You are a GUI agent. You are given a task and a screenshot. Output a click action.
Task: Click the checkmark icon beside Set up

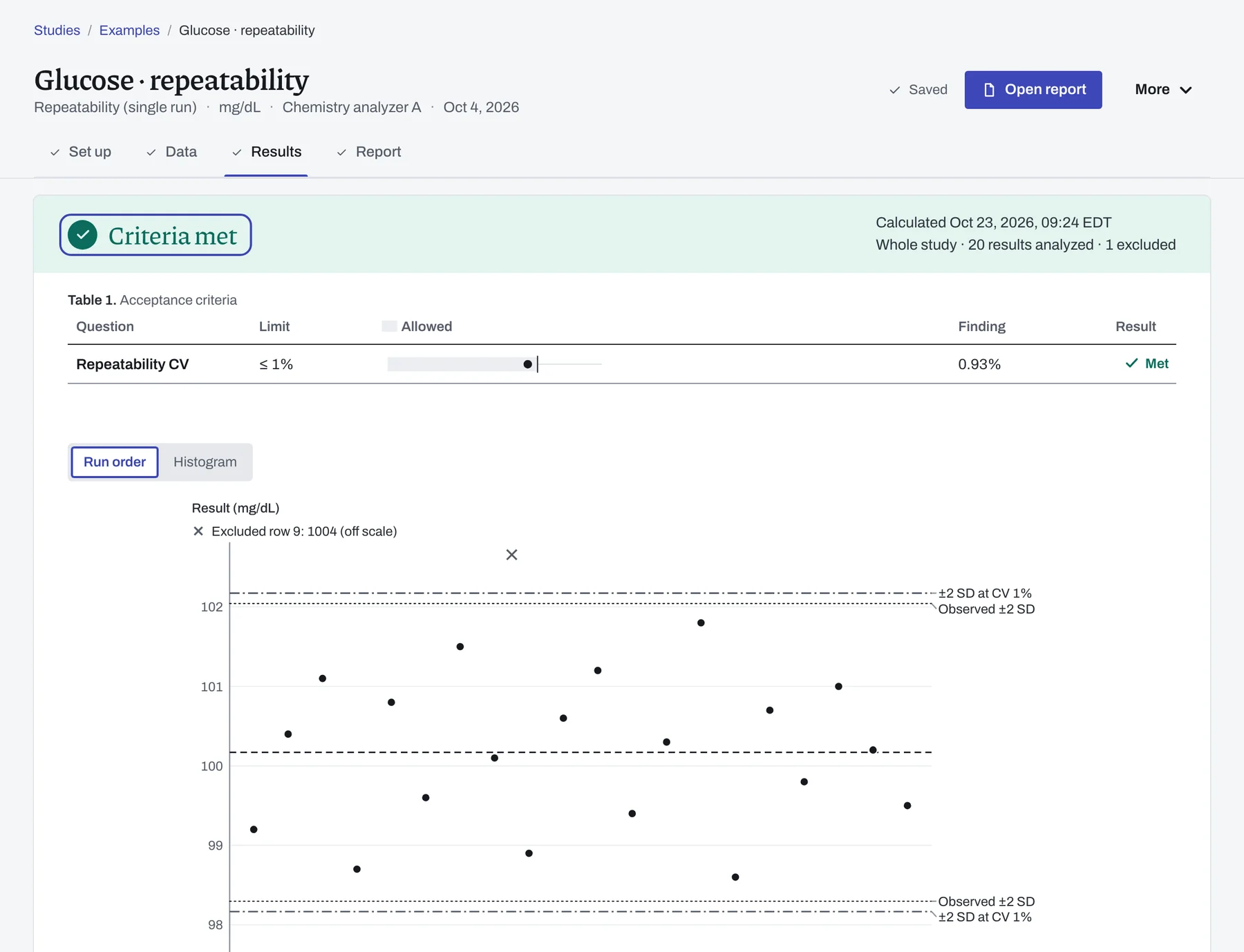55,152
